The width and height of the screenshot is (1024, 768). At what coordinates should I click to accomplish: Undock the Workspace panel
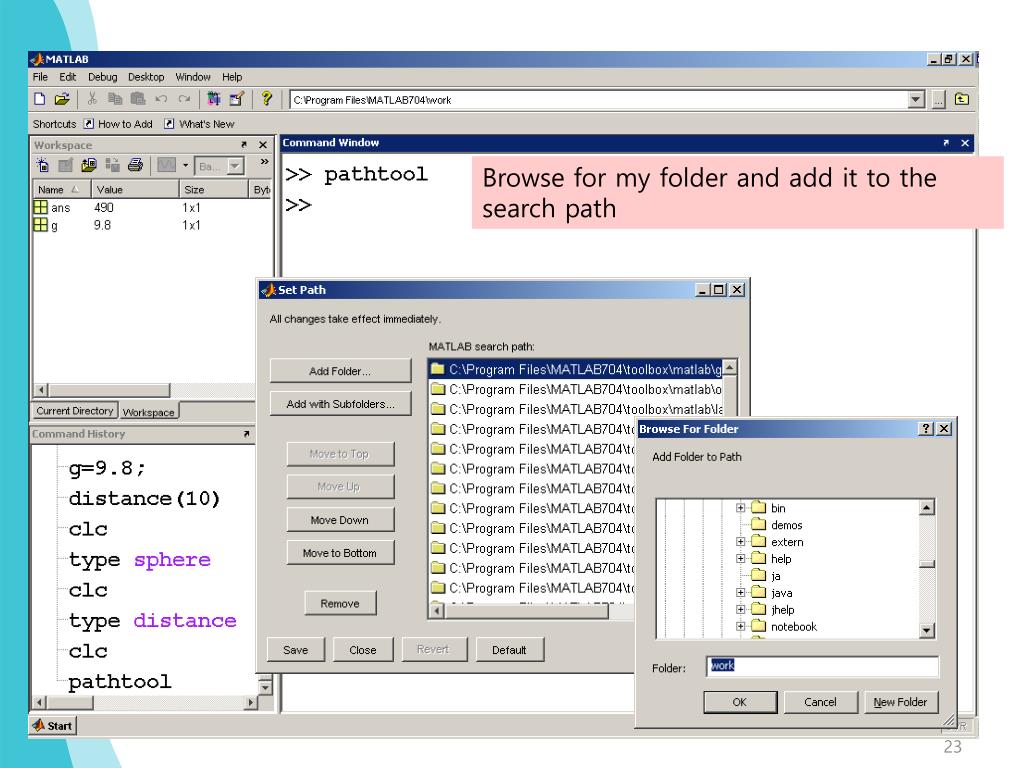[244, 144]
